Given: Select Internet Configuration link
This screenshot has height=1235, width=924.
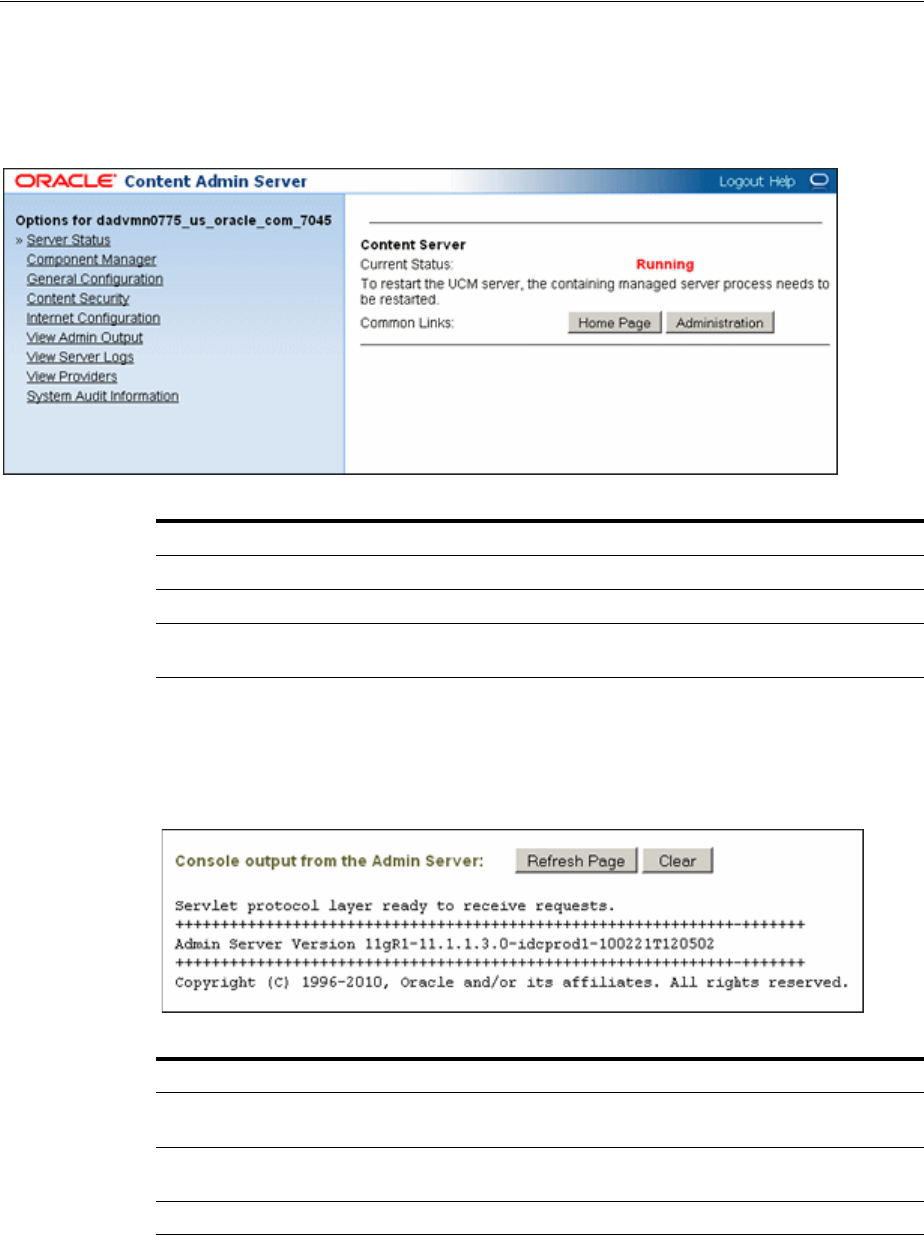Looking at the screenshot, I should [93, 318].
